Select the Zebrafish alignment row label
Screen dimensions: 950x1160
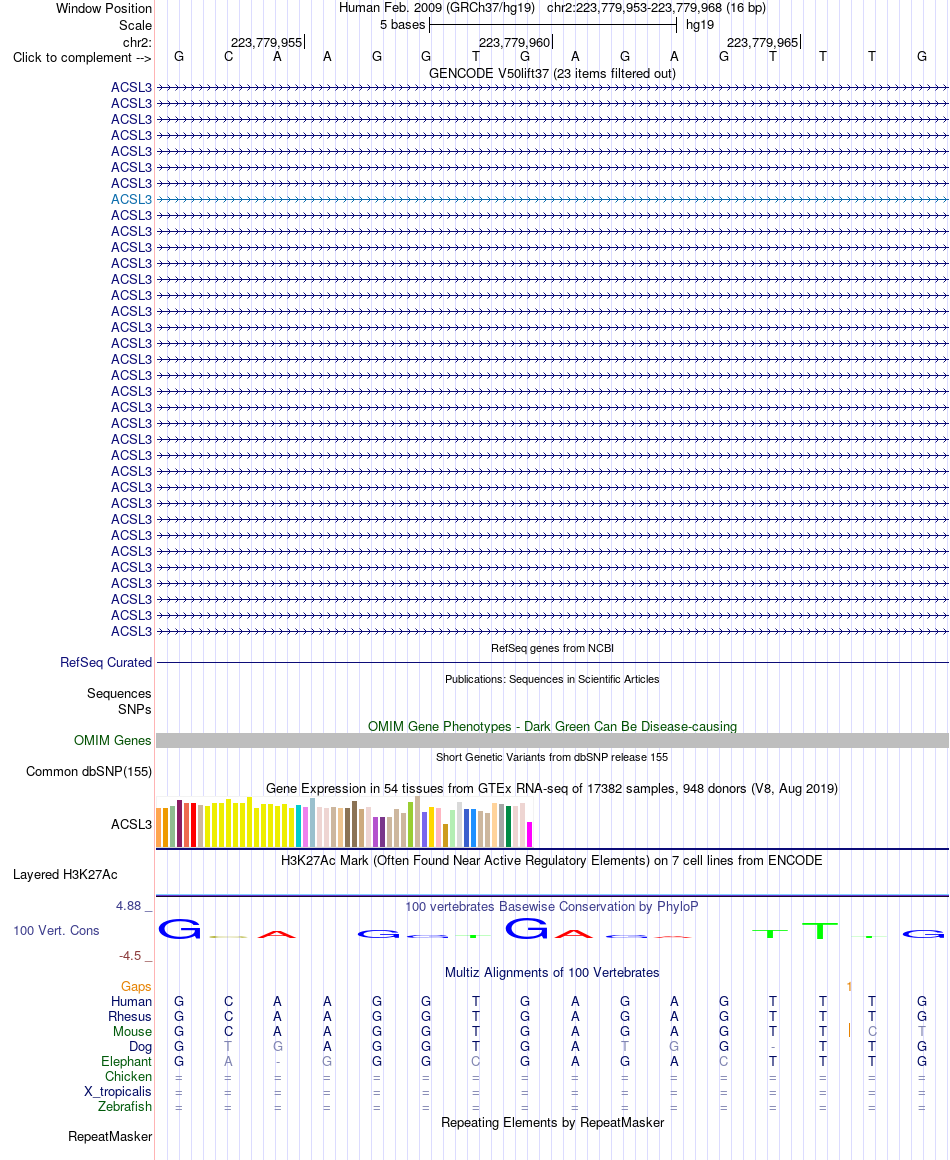(125, 1107)
